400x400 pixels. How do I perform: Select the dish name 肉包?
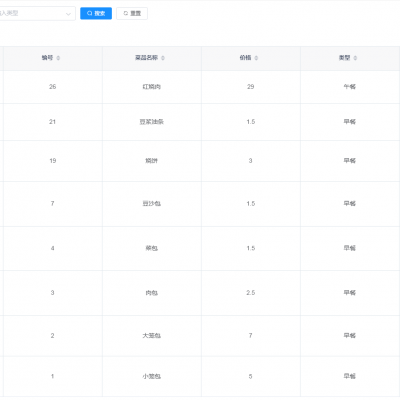point(152,293)
